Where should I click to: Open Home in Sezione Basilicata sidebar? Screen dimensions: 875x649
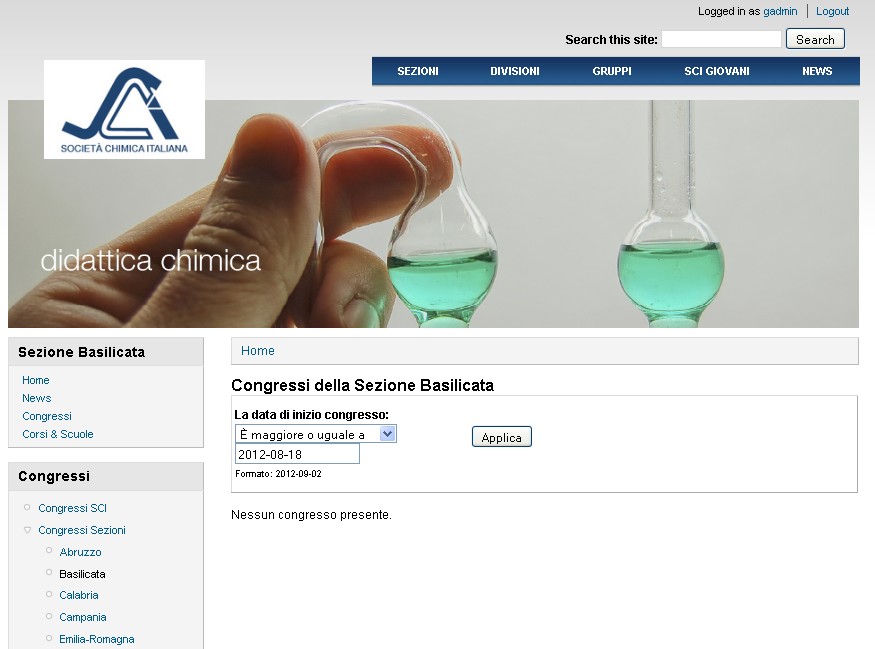click(x=36, y=380)
